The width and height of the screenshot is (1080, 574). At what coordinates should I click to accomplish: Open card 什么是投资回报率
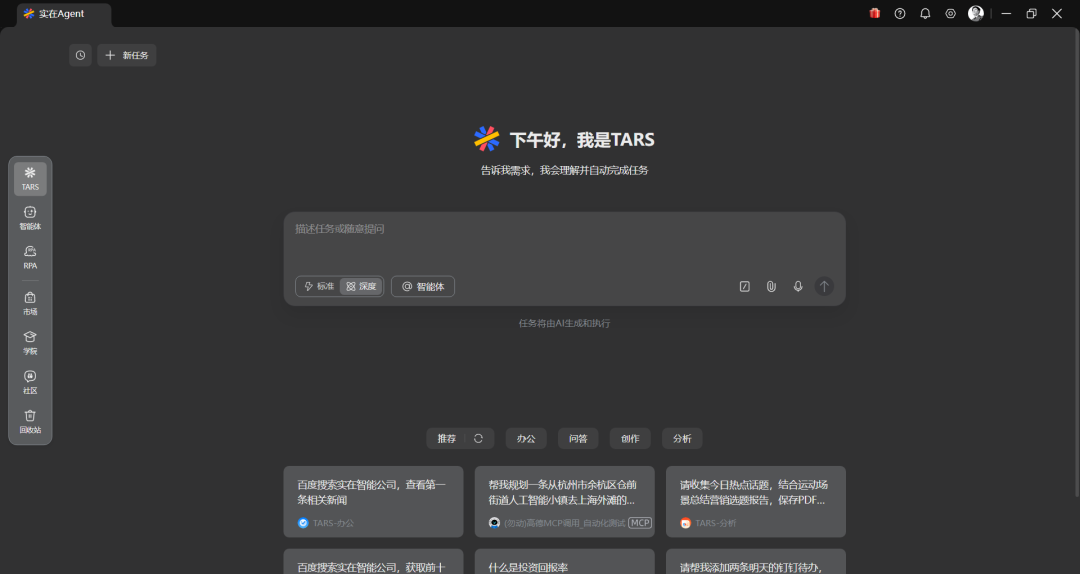click(564, 562)
